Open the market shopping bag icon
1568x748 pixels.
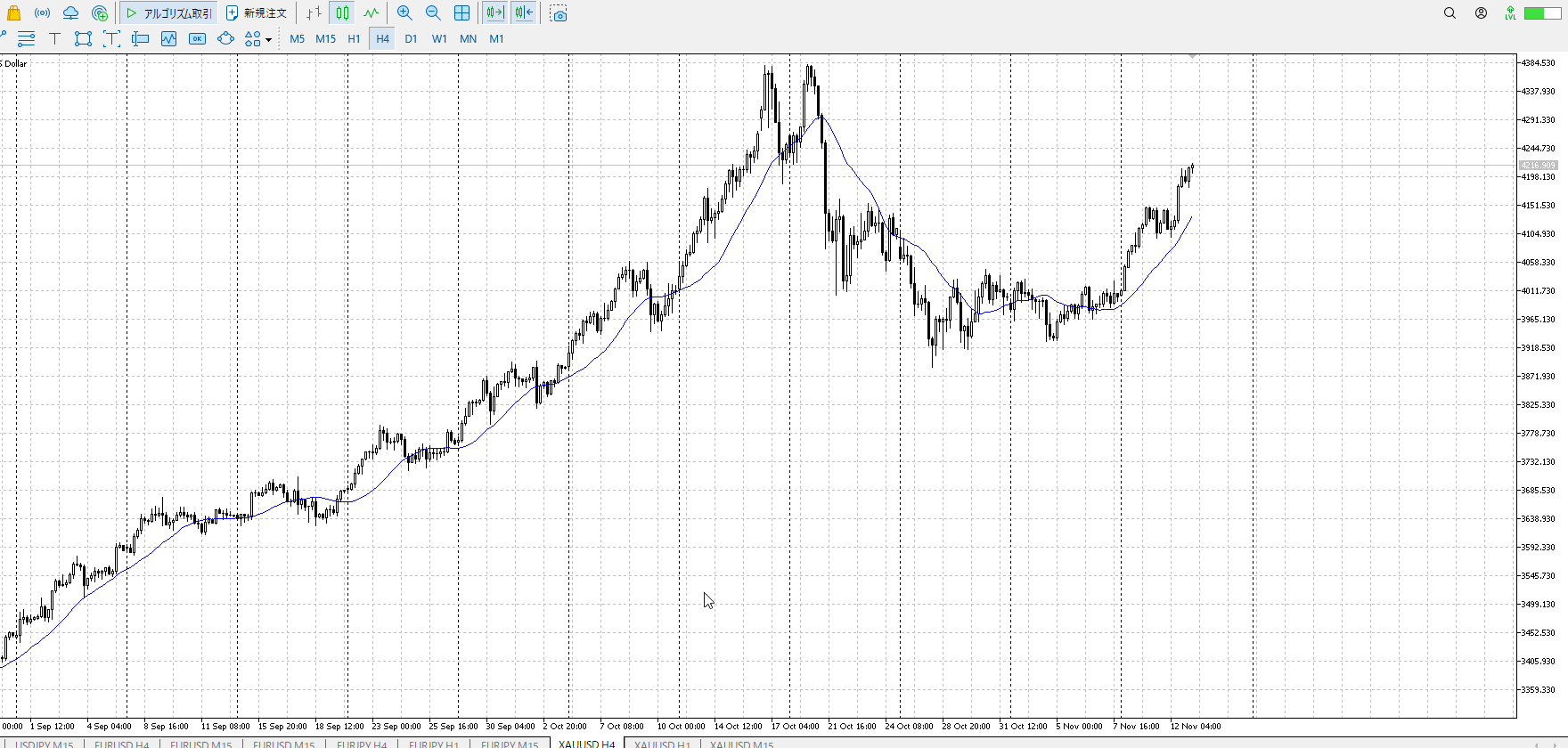[x=14, y=13]
